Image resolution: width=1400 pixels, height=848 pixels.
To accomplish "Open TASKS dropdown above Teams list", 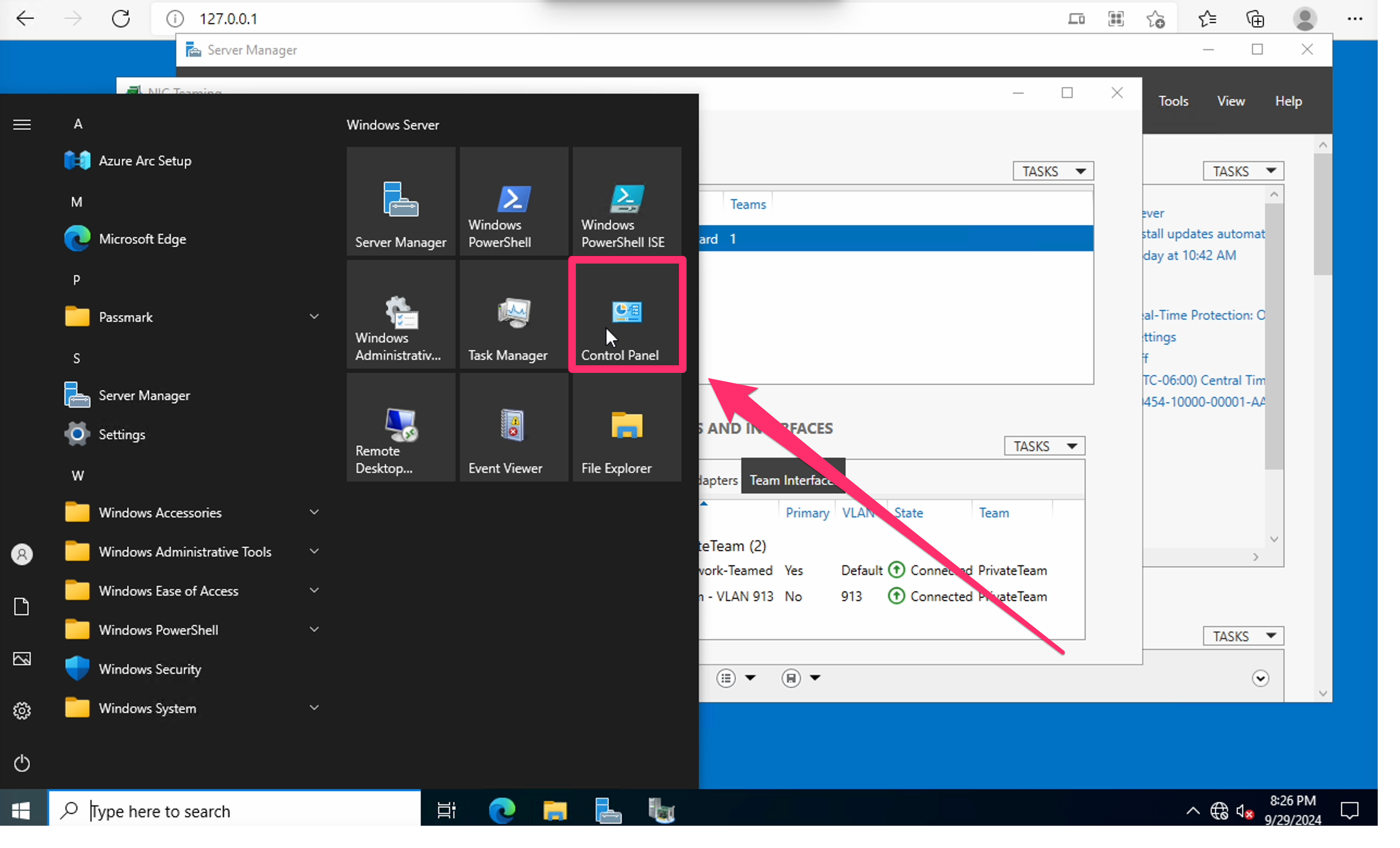I will coord(1052,171).
